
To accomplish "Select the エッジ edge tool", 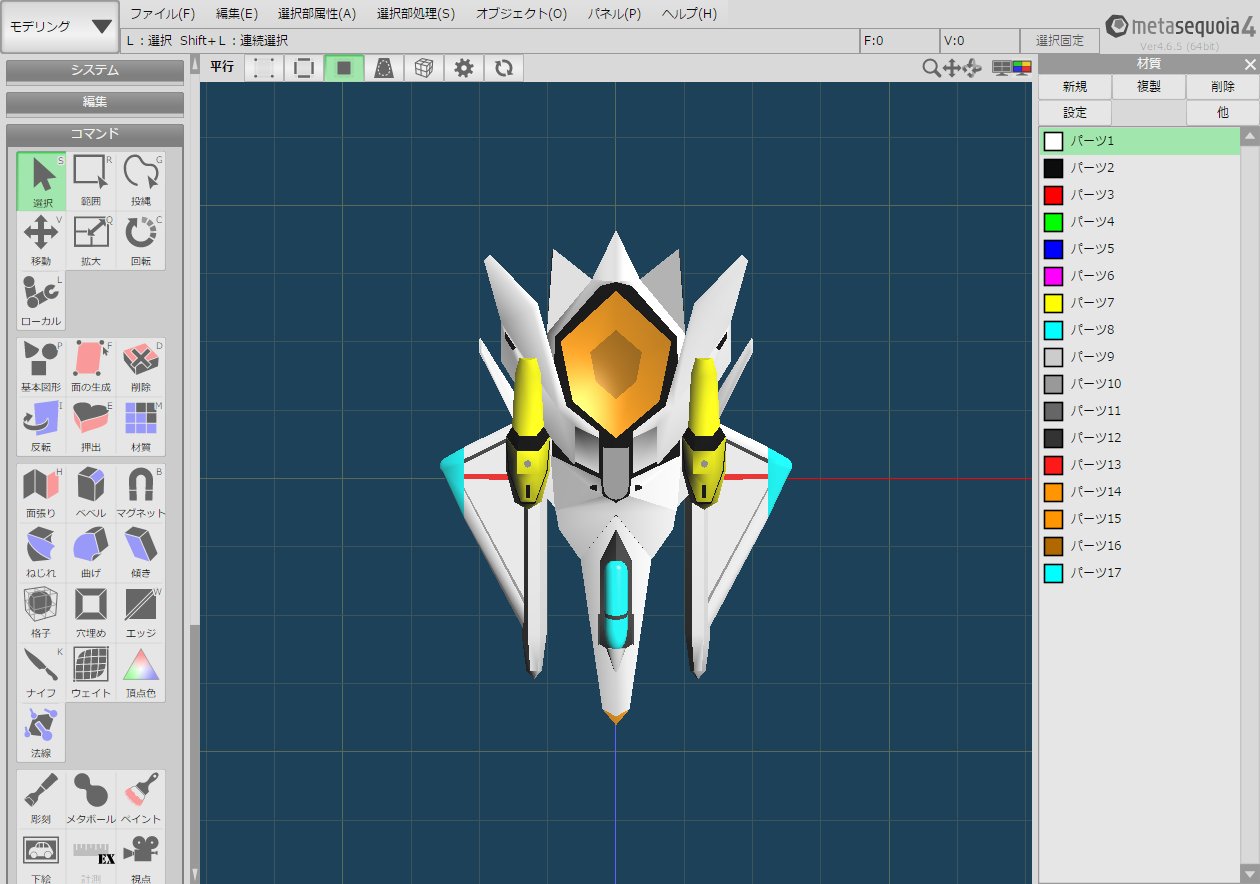I will 141,613.
